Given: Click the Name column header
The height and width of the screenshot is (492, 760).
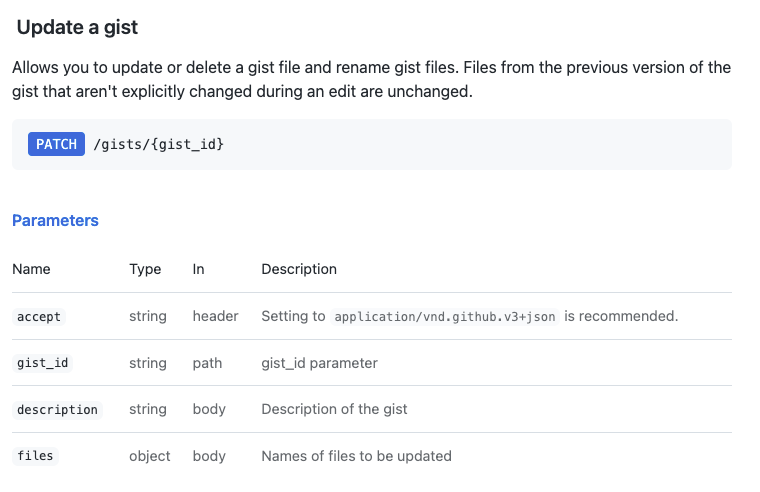Looking at the screenshot, I should 31,269.
